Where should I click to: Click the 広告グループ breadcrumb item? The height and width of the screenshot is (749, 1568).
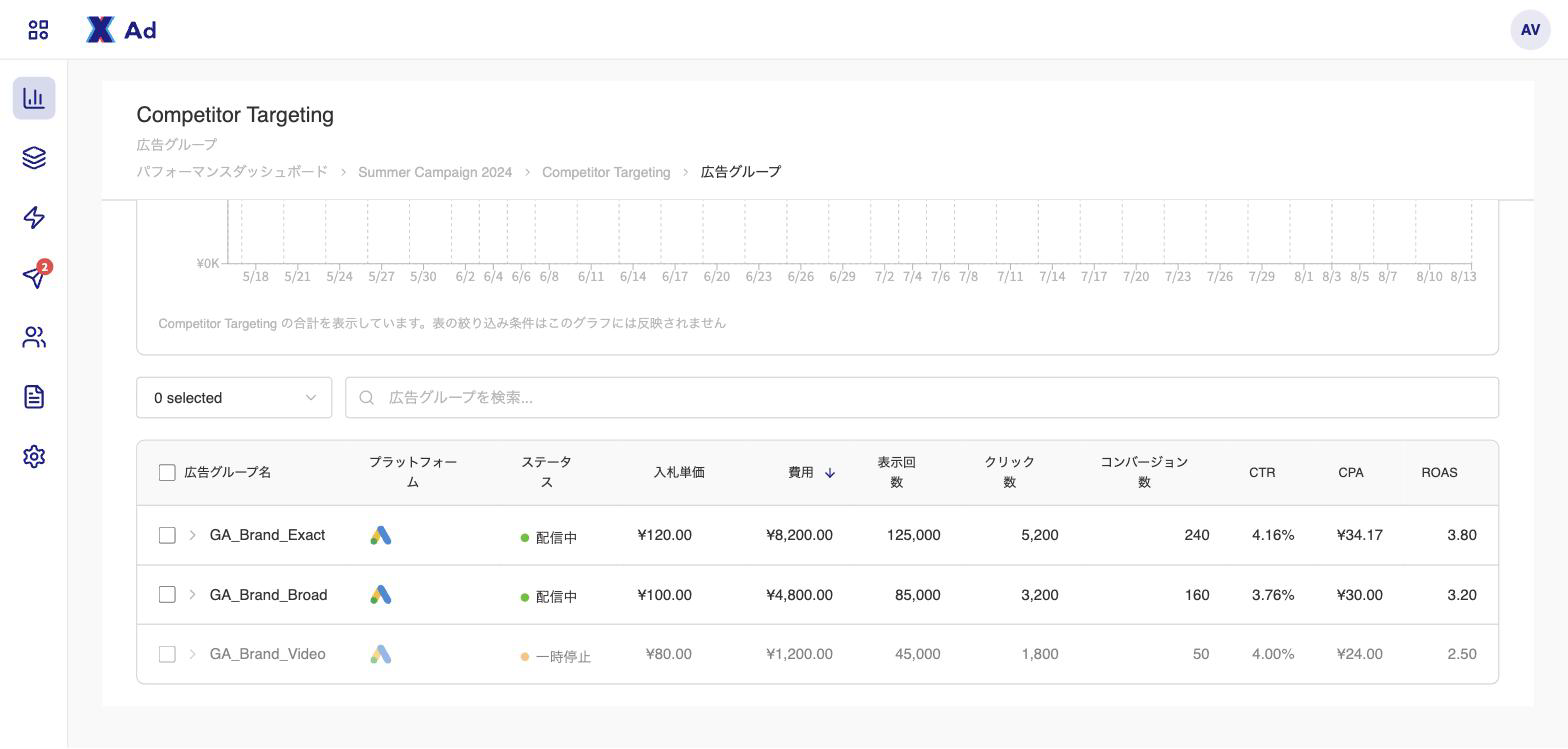(x=741, y=172)
